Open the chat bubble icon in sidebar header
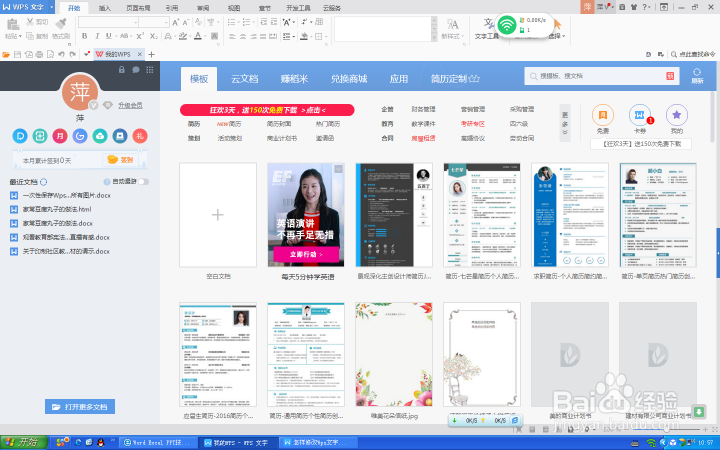Screen dimensions: 720x450 pyautogui.click(x=136, y=70)
